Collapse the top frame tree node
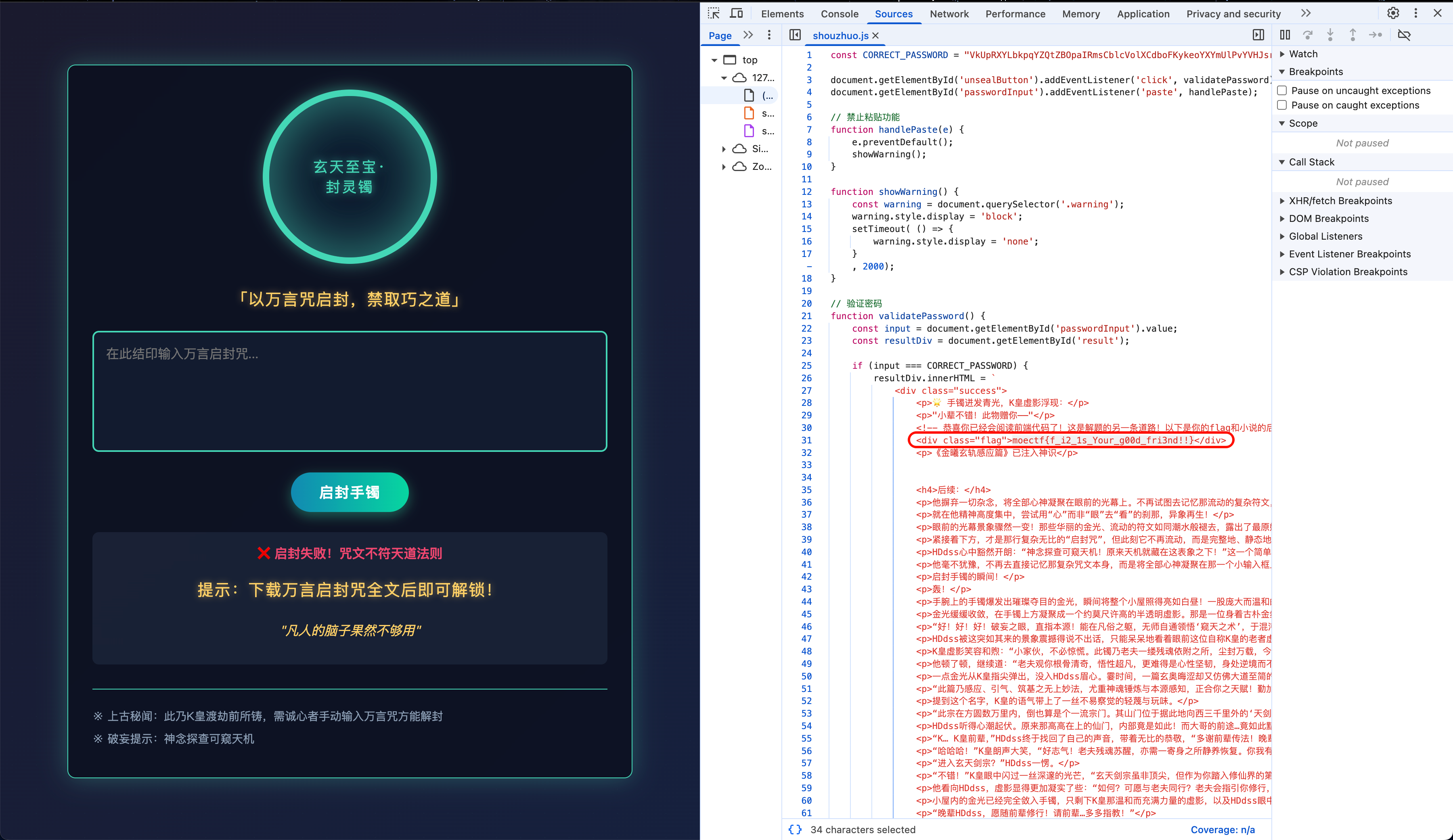Image resolution: width=1453 pixels, height=840 pixels. [x=714, y=60]
